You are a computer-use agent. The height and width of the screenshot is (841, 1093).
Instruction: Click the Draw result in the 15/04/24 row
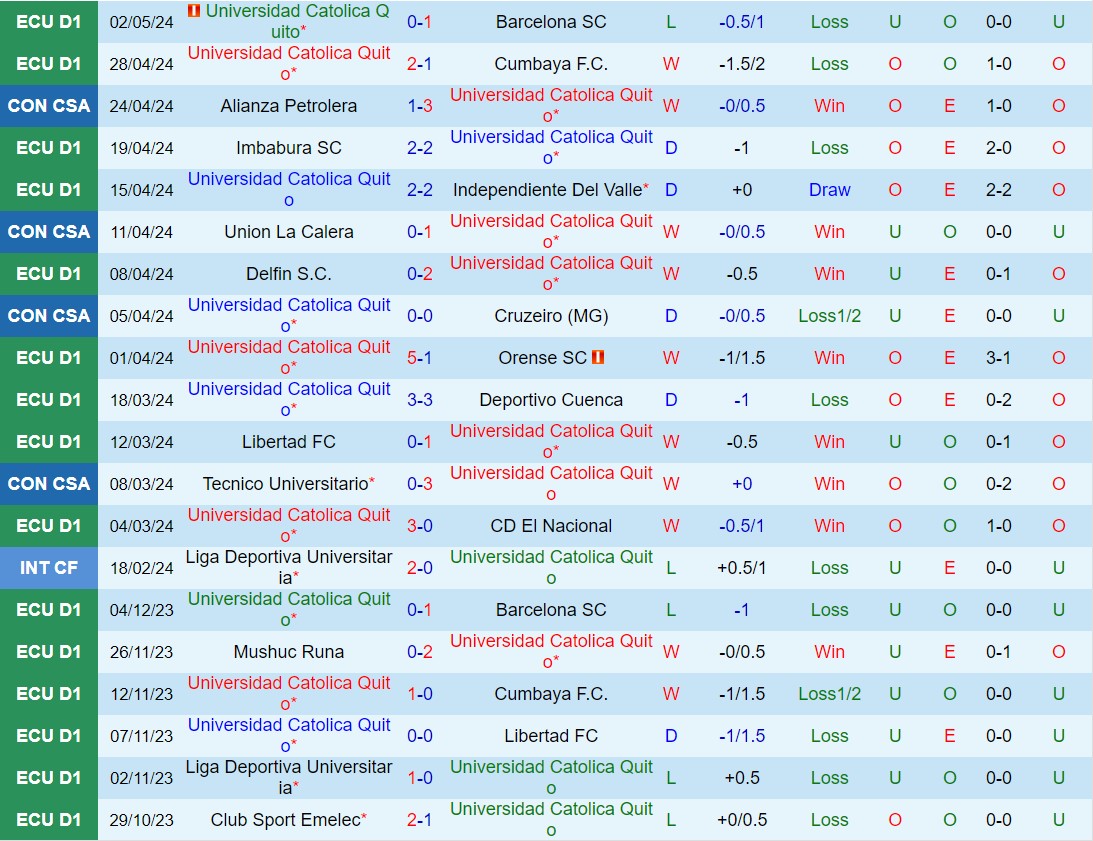click(x=830, y=190)
